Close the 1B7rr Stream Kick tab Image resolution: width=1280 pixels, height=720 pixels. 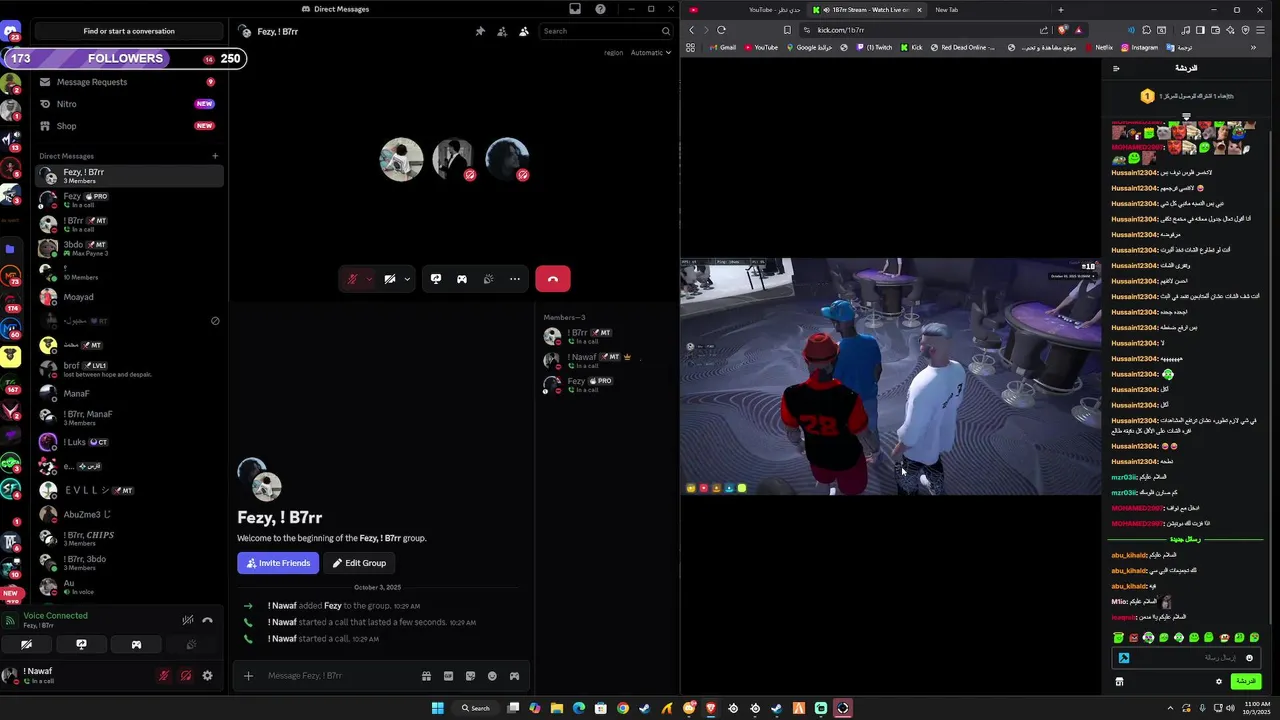(918, 10)
